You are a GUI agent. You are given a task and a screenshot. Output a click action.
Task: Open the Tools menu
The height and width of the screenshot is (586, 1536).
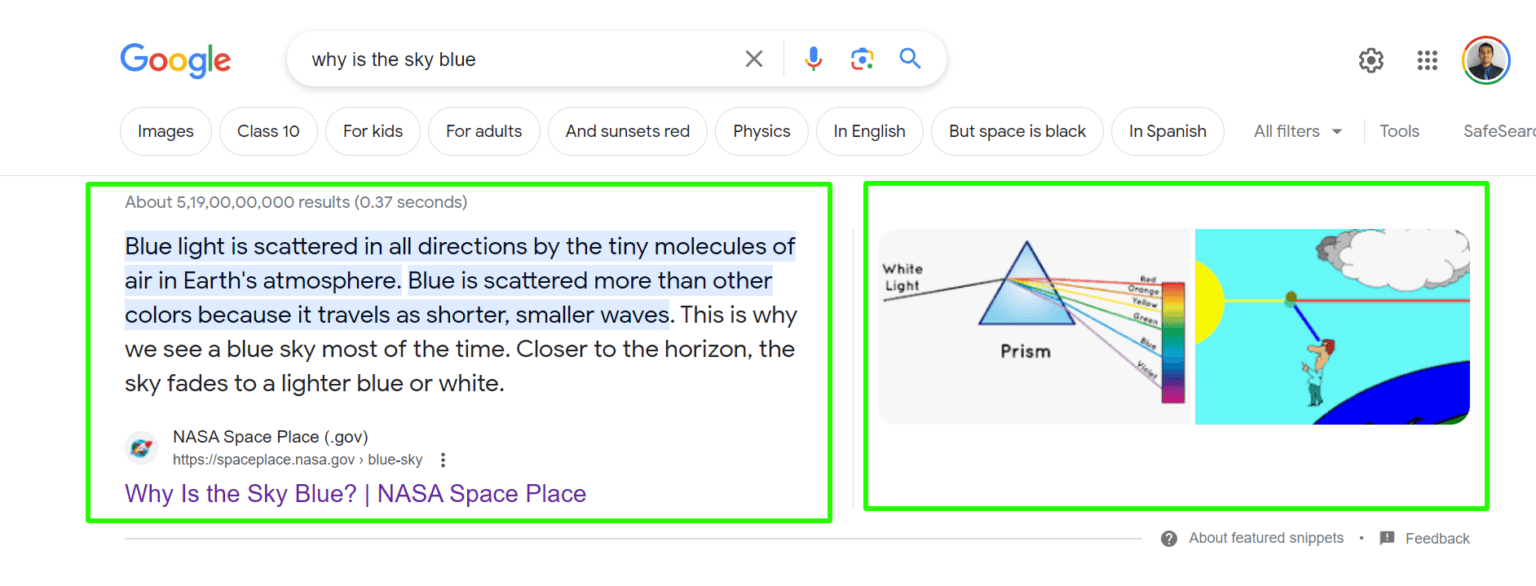coord(1399,131)
